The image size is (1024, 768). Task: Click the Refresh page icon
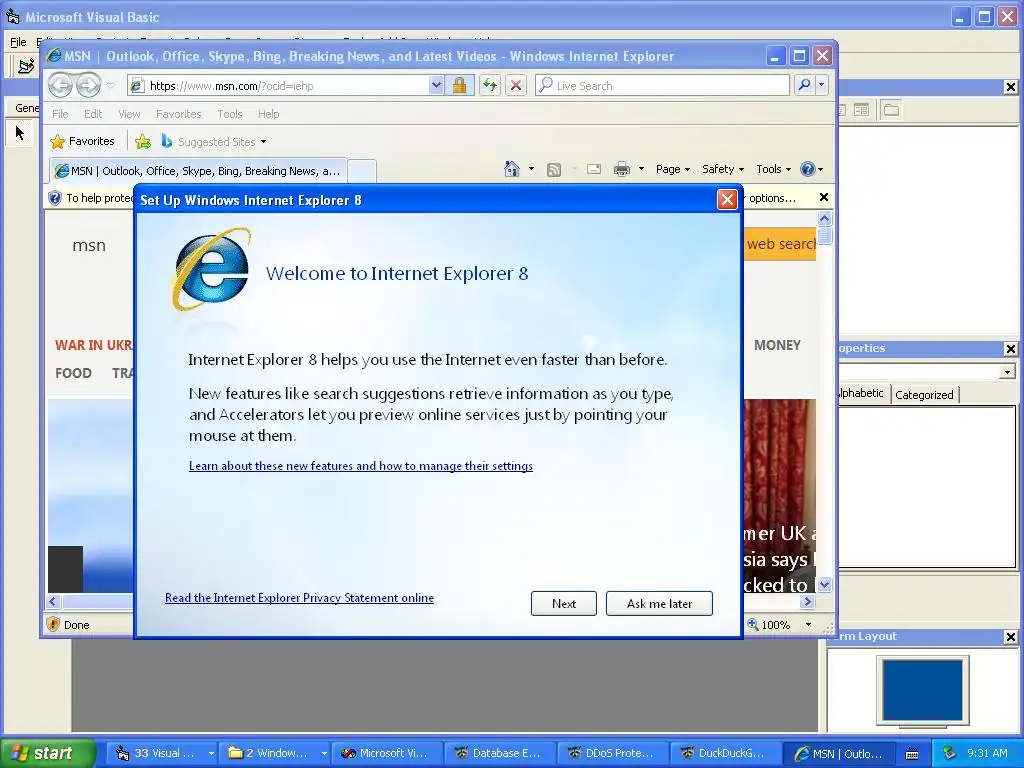click(x=490, y=86)
